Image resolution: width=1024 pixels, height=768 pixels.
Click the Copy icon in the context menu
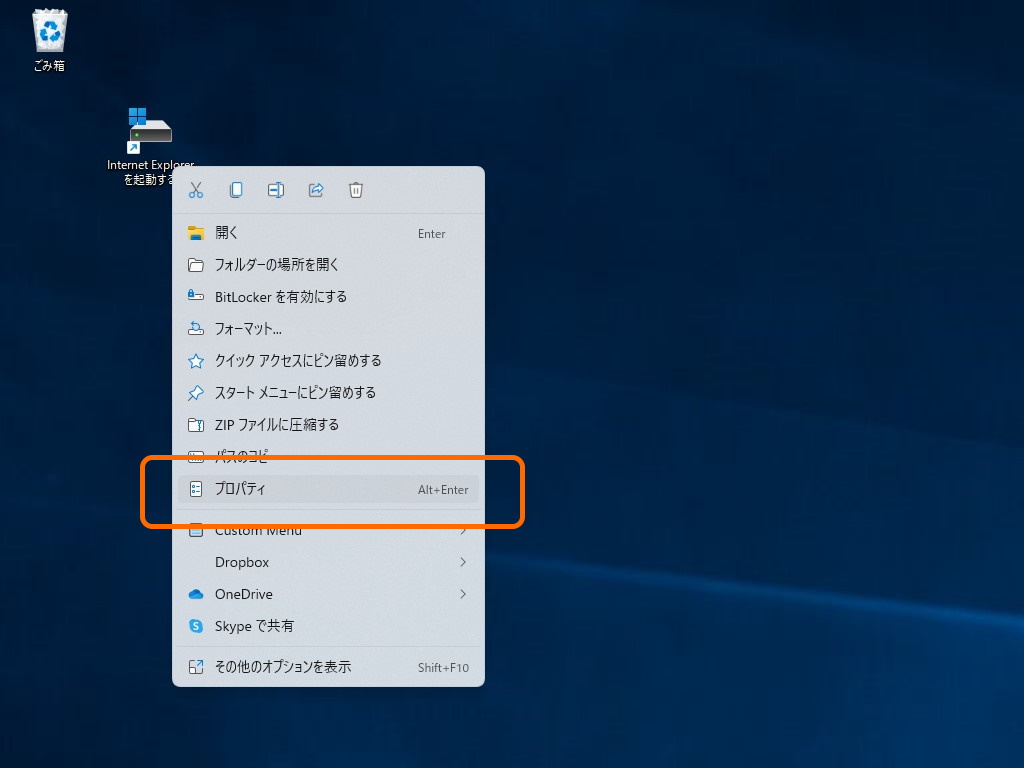236,190
